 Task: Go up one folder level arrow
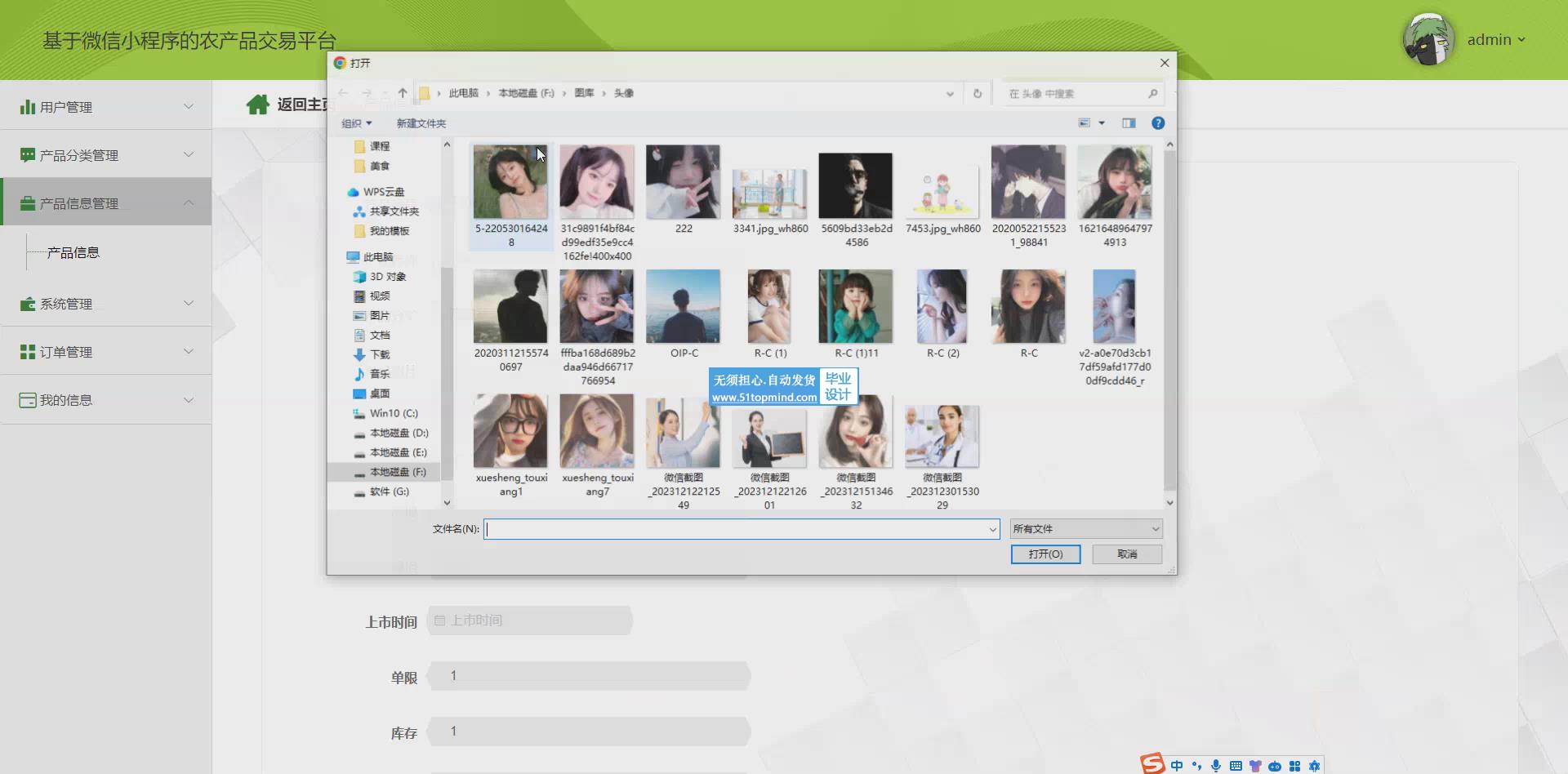(x=403, y=93)
